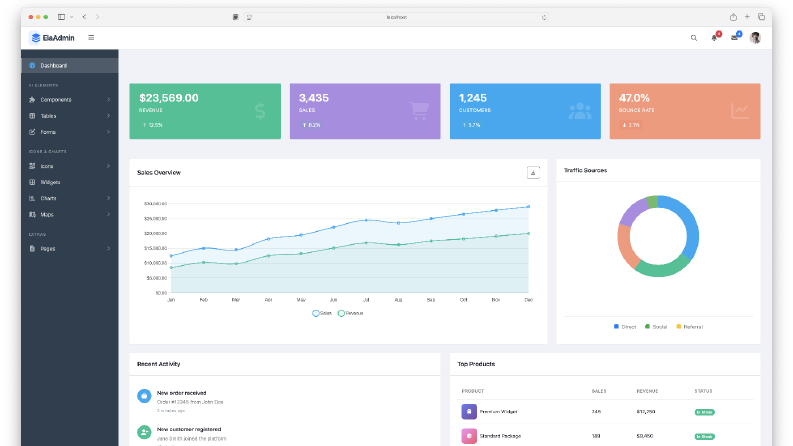Viewport: 793px width, 446px height.
Task: Click green segment of Traffic Sources donut
Action: tap(662, 269)
